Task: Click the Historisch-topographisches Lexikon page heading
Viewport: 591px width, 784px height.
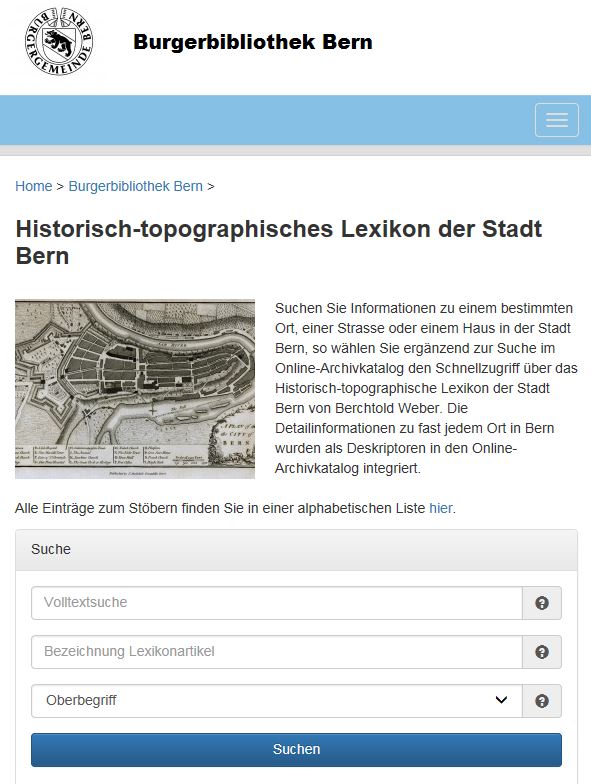Action: coord(279,242)
